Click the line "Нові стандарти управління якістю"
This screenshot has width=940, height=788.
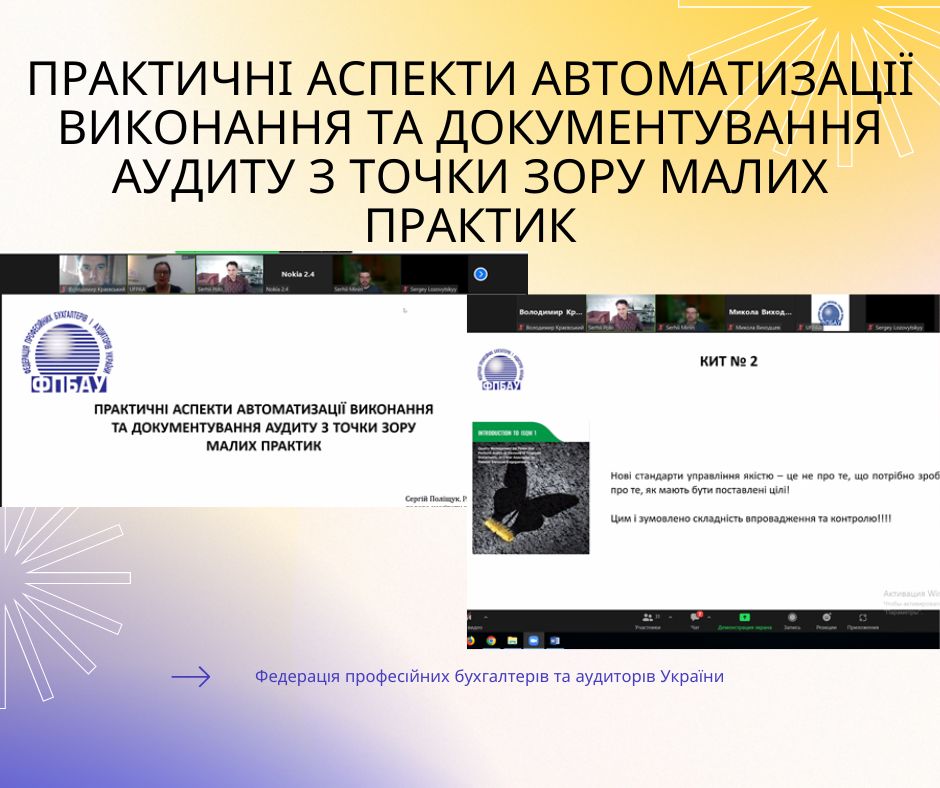click(692, 476)
